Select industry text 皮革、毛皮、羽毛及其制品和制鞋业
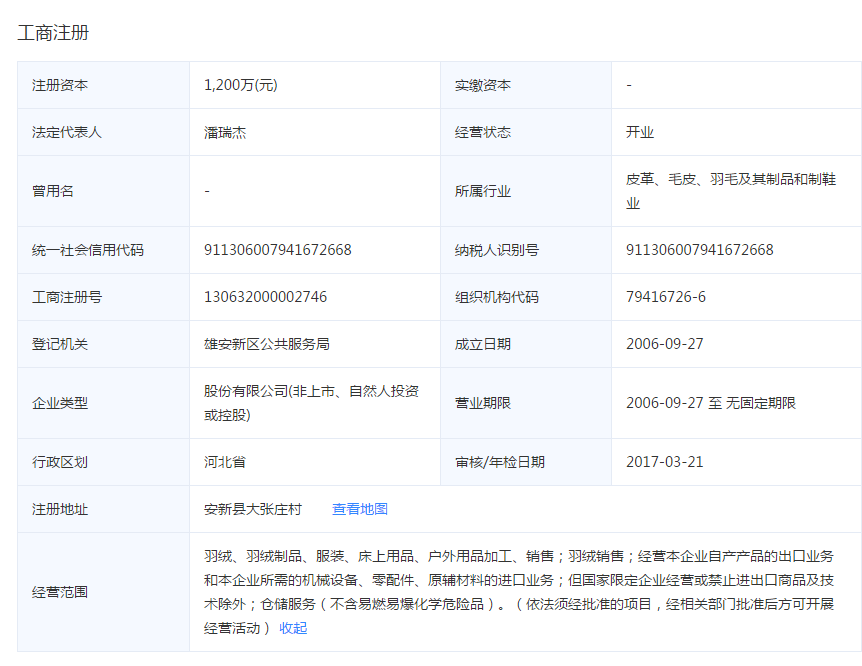 (731, 191)
